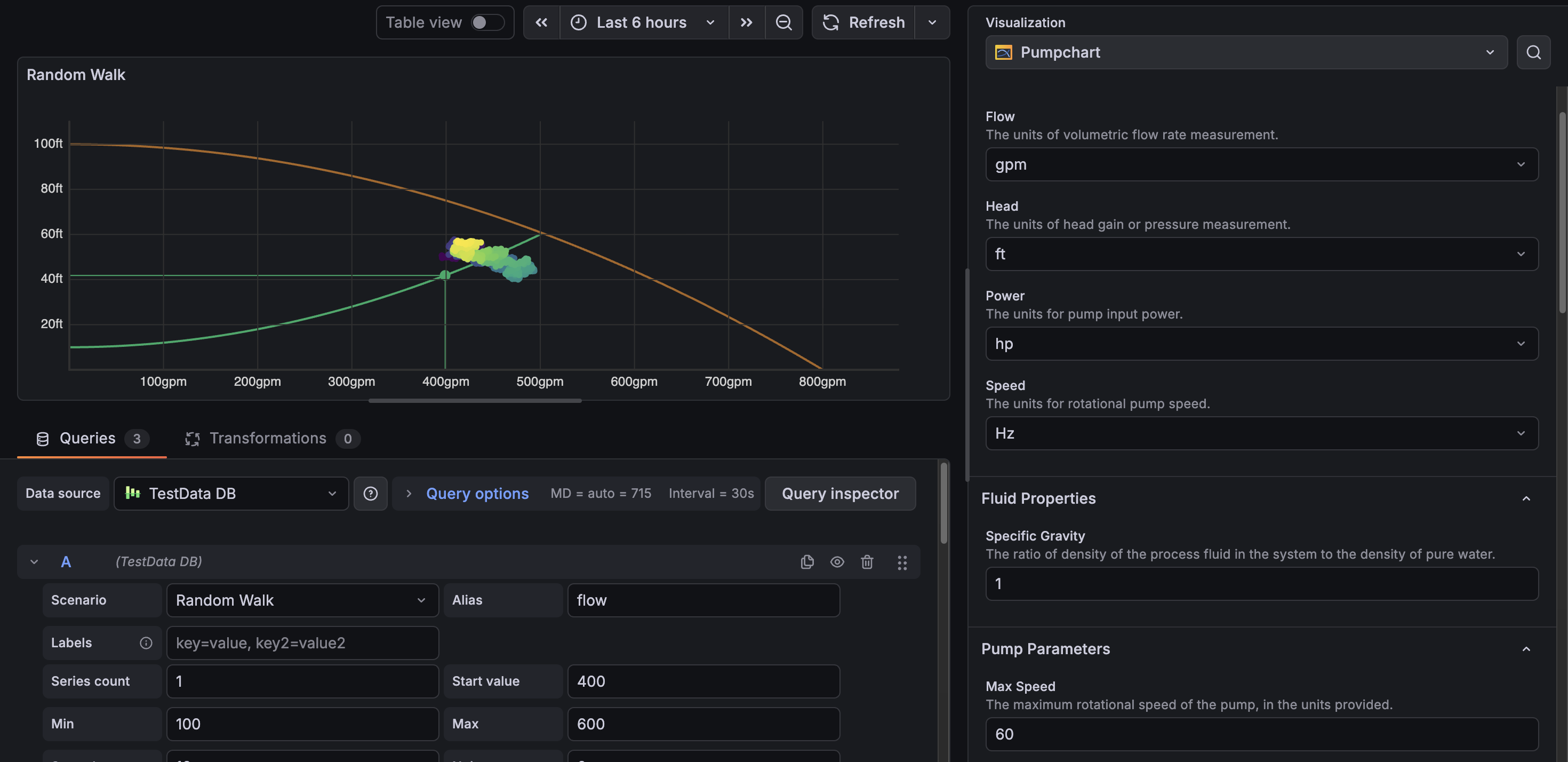Click the visualization search icon
1568x762 pixels.
(1533, 52)
